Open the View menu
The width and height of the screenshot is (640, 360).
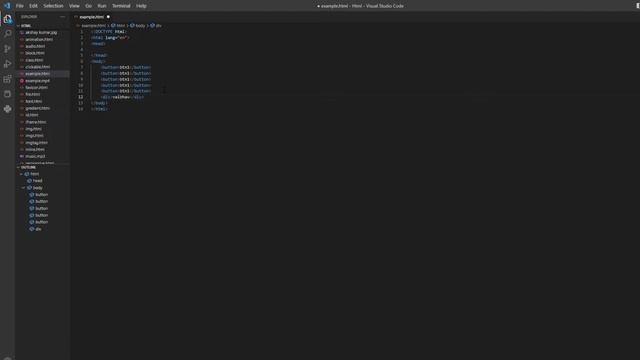click(x=74, y=6)
